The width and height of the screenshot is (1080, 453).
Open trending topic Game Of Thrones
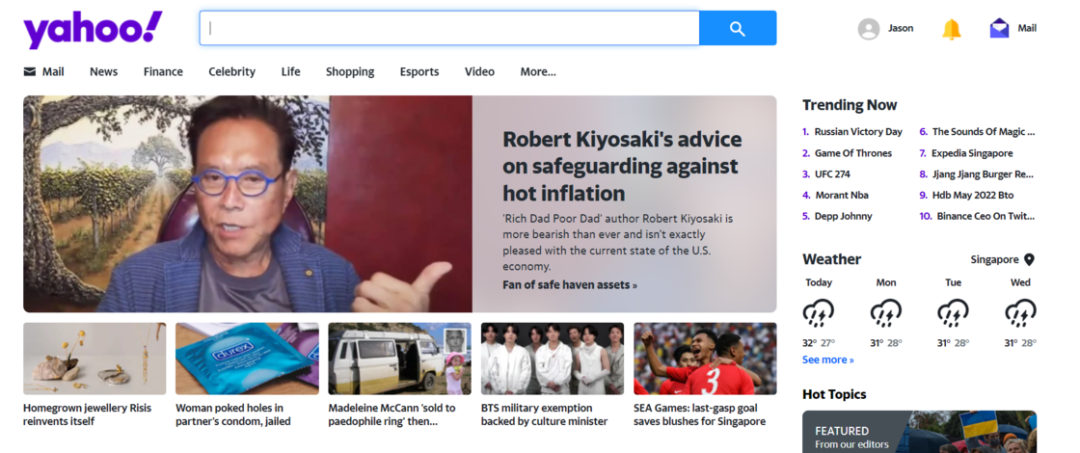click(x=853, y=153)
